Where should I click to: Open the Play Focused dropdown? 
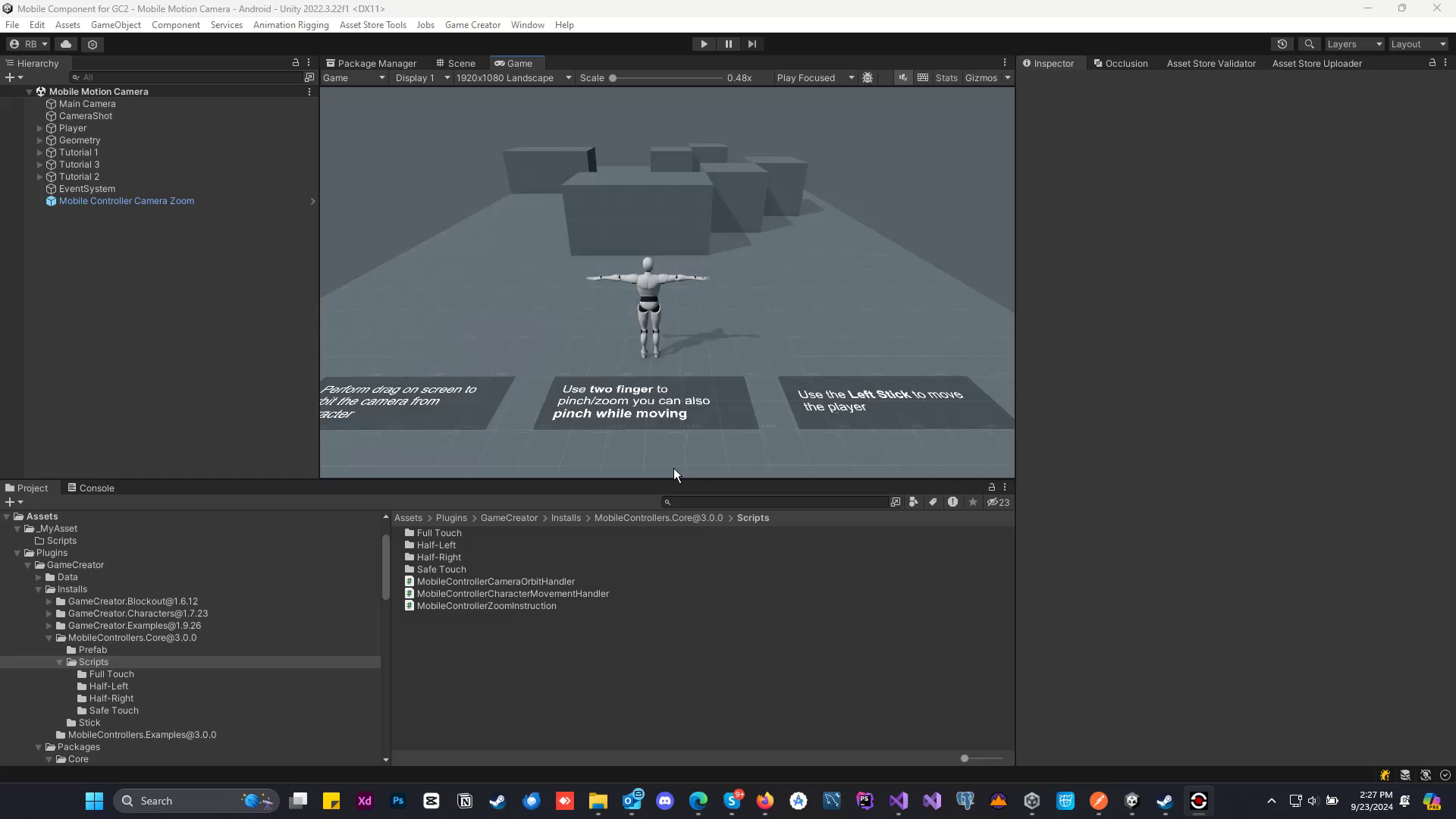pyautogui.click(x=815, y=77)
